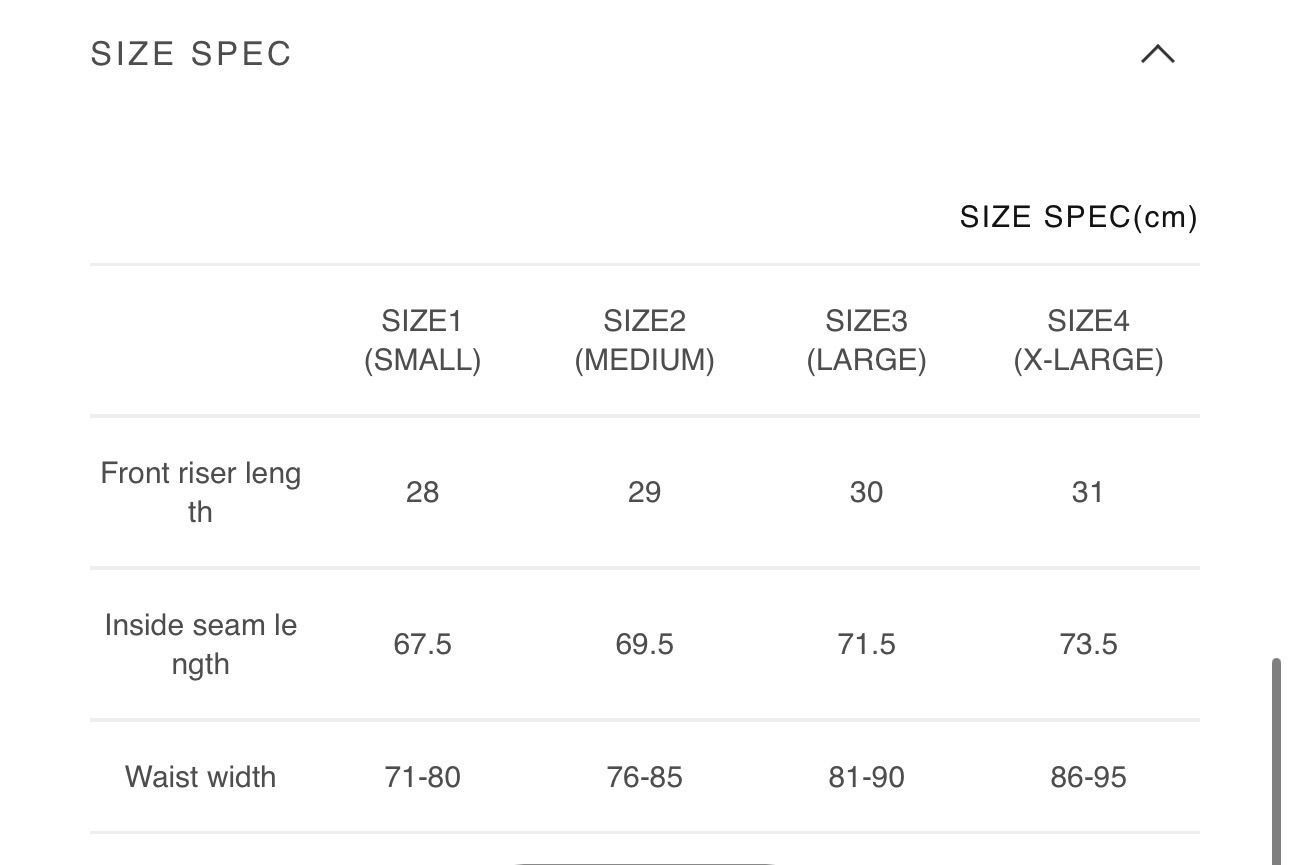Click the Waist width row label
This screenshot has height=865, width=1290.
click(200, 777)
